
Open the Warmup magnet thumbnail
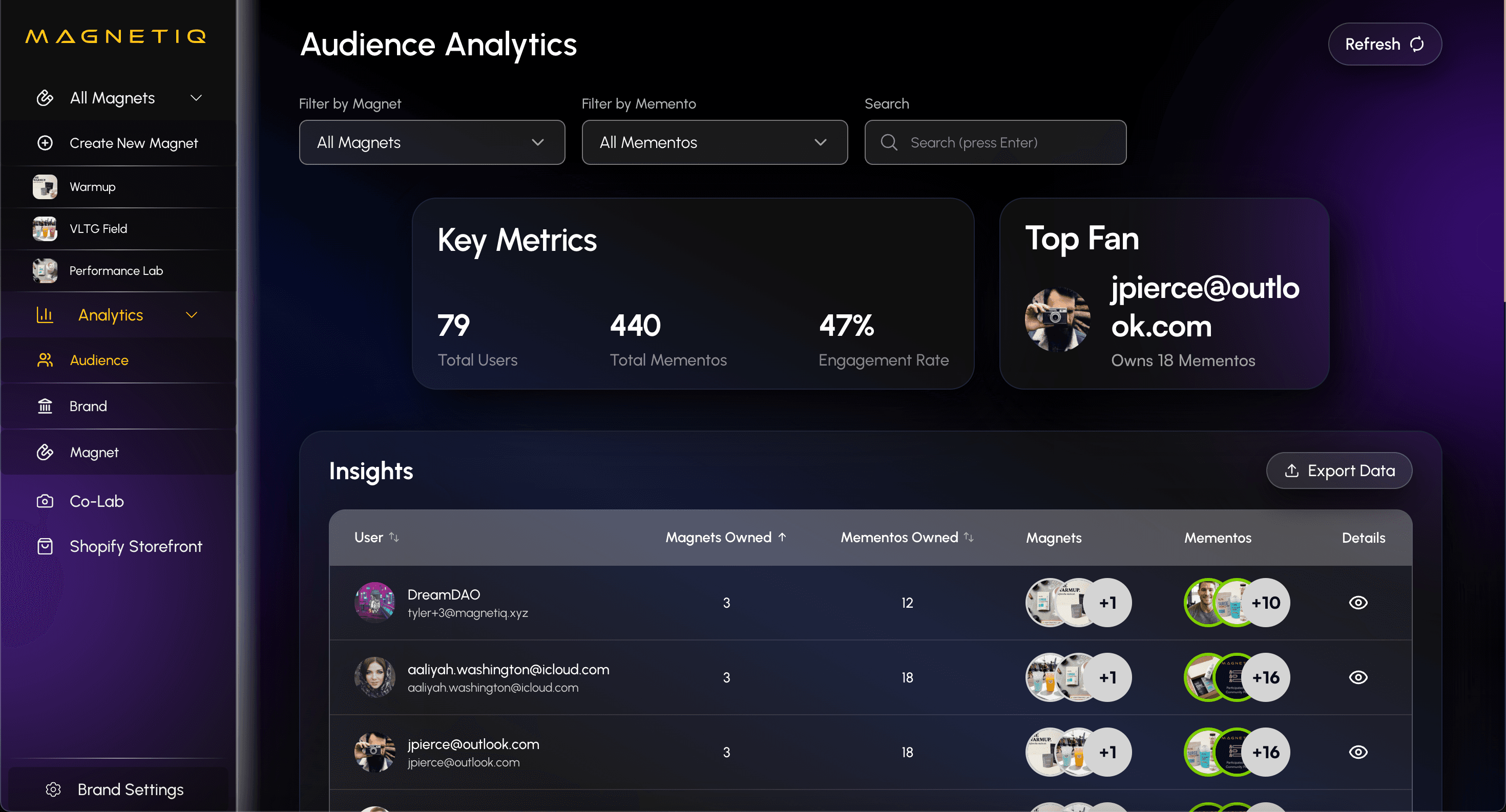45,187
